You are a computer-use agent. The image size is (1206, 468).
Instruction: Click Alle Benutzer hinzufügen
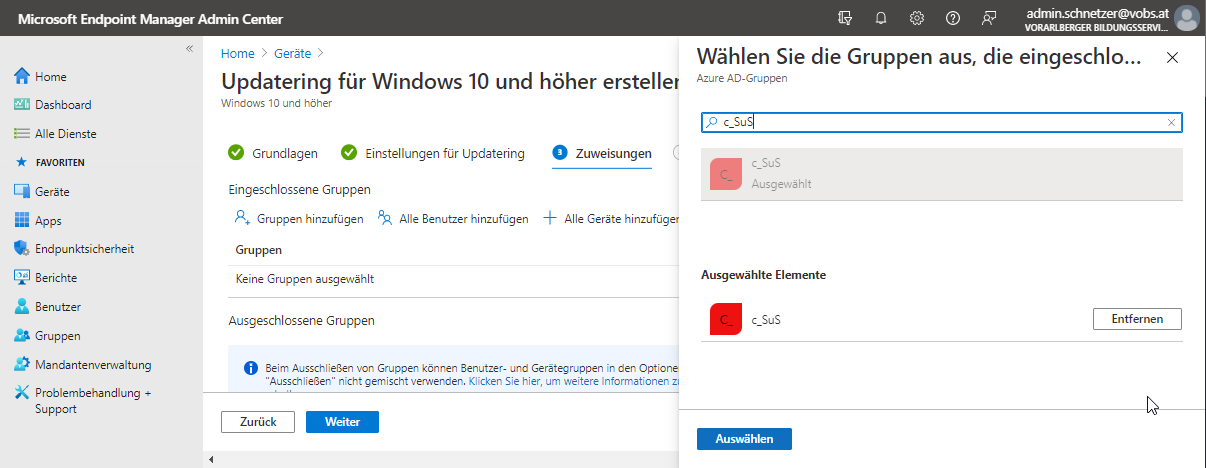(453, 219)
